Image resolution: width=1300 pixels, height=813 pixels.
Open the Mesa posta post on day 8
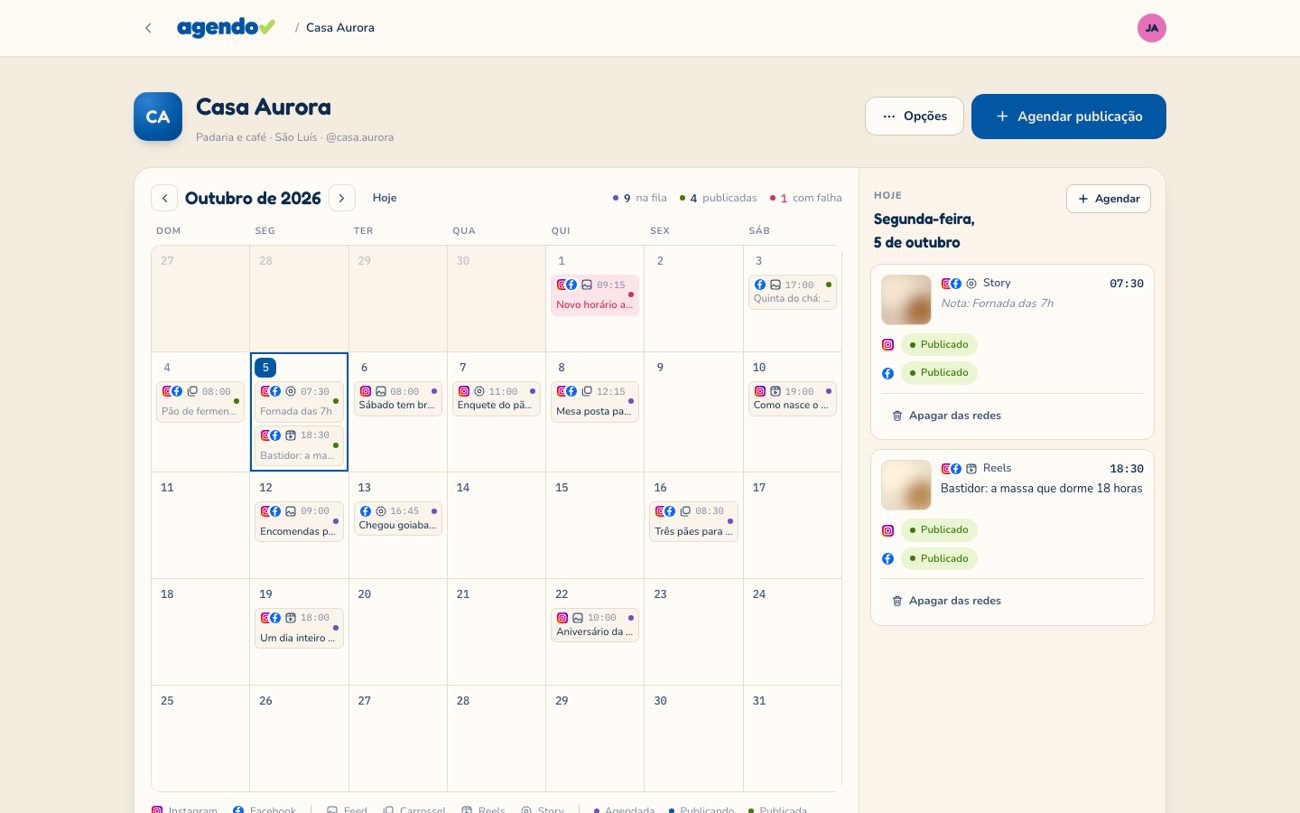[595, 401]
